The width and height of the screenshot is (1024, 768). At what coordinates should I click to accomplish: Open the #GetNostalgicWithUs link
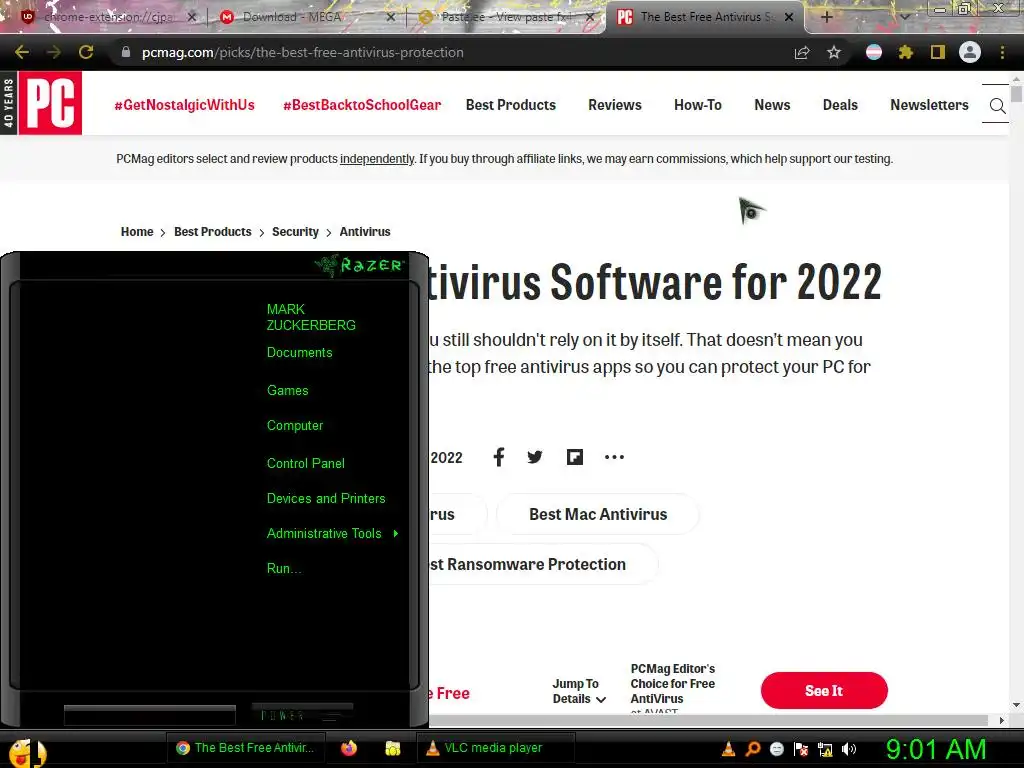(184, 105)
